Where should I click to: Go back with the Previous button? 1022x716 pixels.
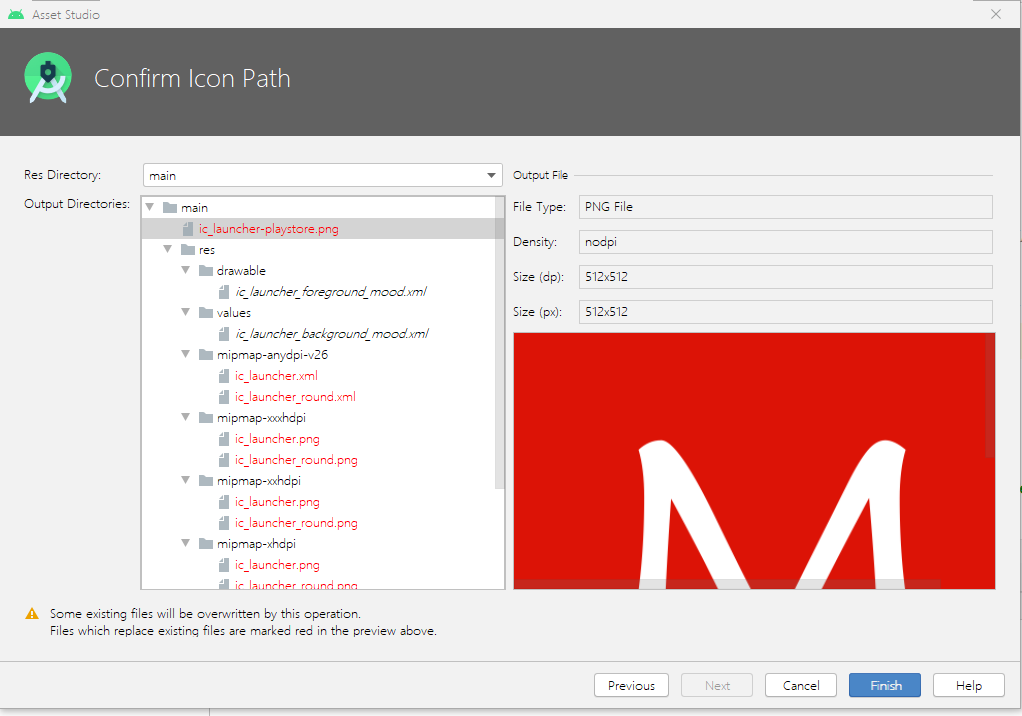(631, 686)
